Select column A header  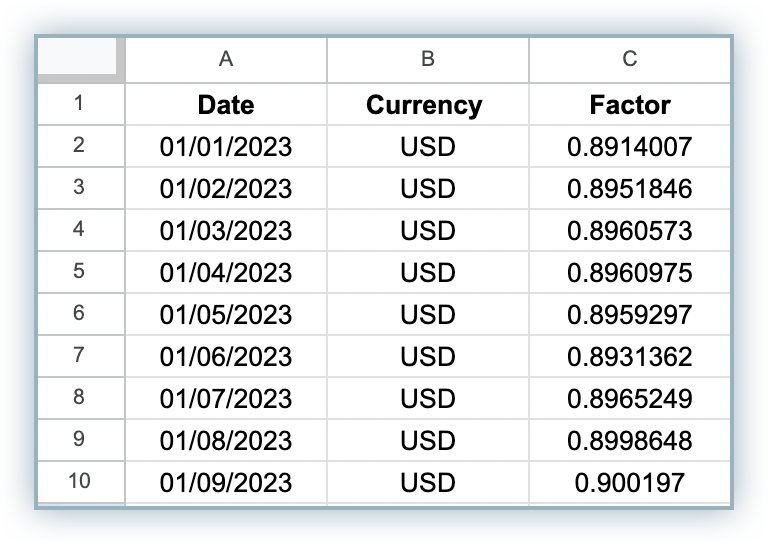tap(226, 60)
